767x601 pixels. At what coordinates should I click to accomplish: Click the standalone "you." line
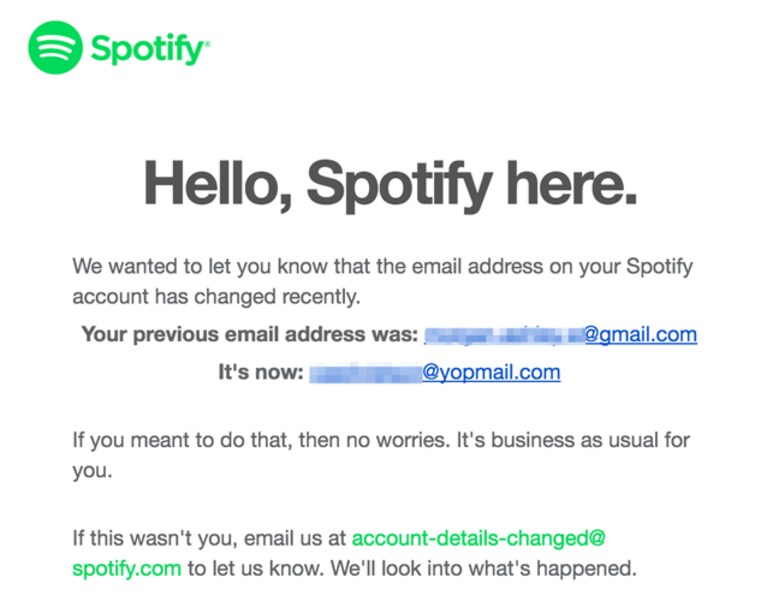click(92, 471)
